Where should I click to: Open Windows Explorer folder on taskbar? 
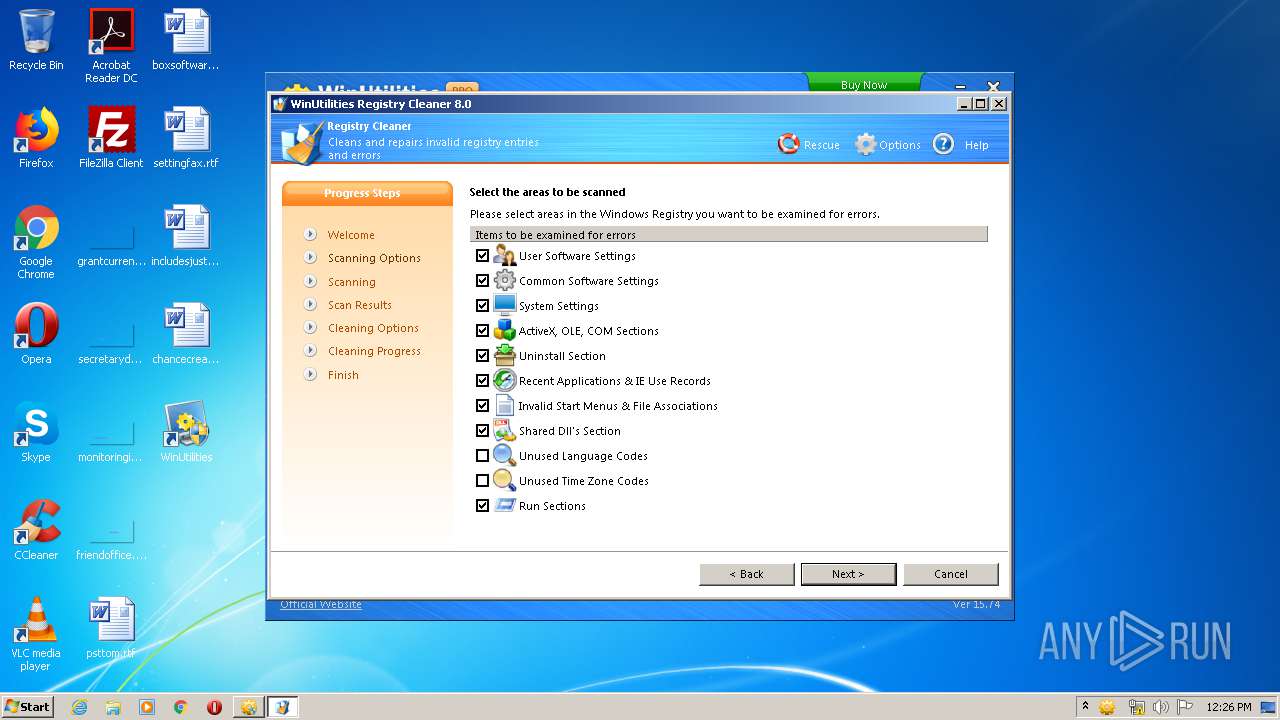click(113, 707)
